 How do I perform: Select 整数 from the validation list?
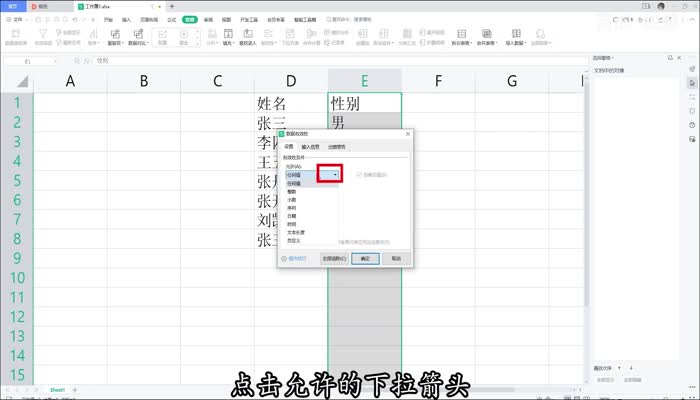pos(293,192)
